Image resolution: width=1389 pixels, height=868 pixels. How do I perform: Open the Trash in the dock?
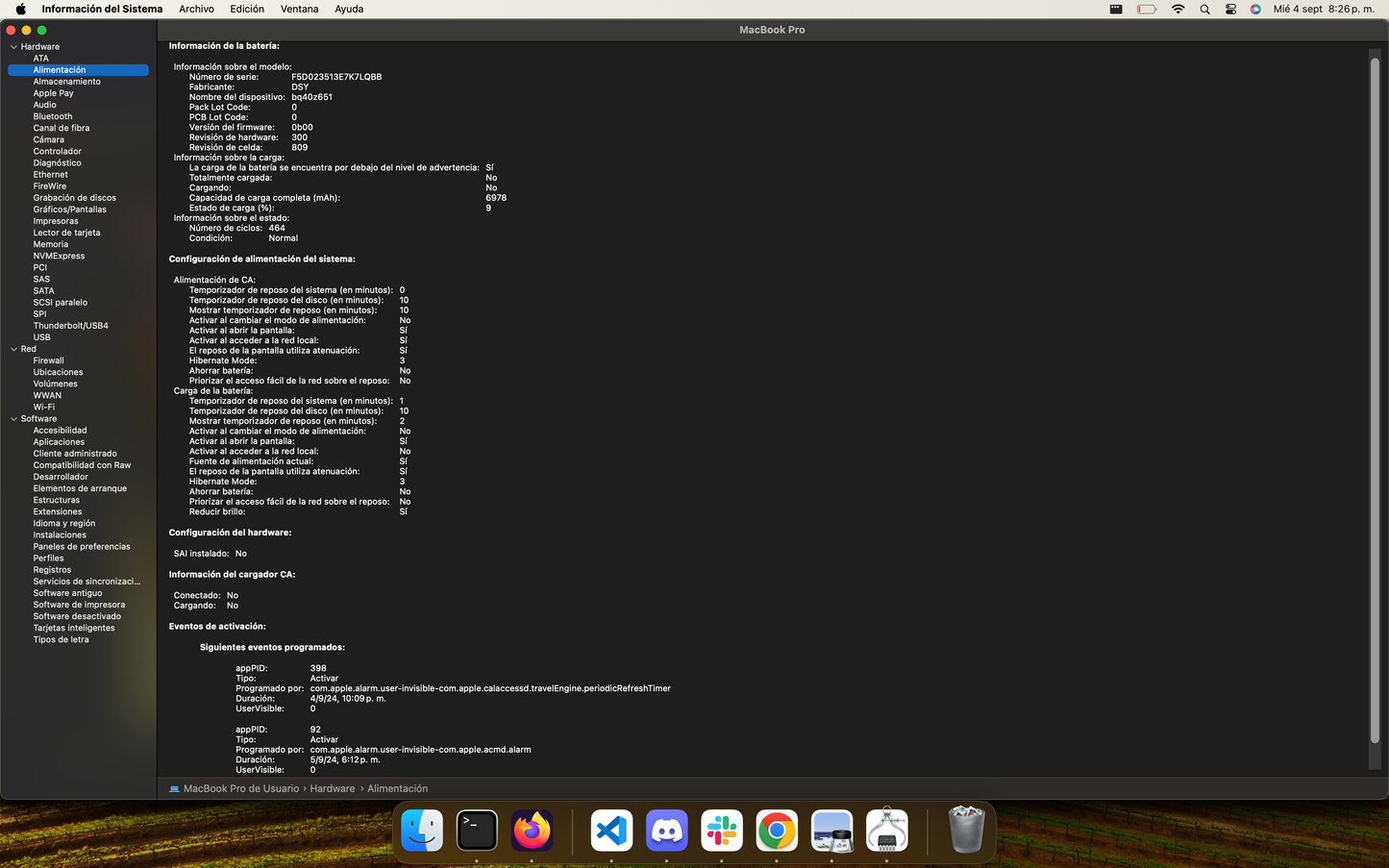click(x=966, y=831)
